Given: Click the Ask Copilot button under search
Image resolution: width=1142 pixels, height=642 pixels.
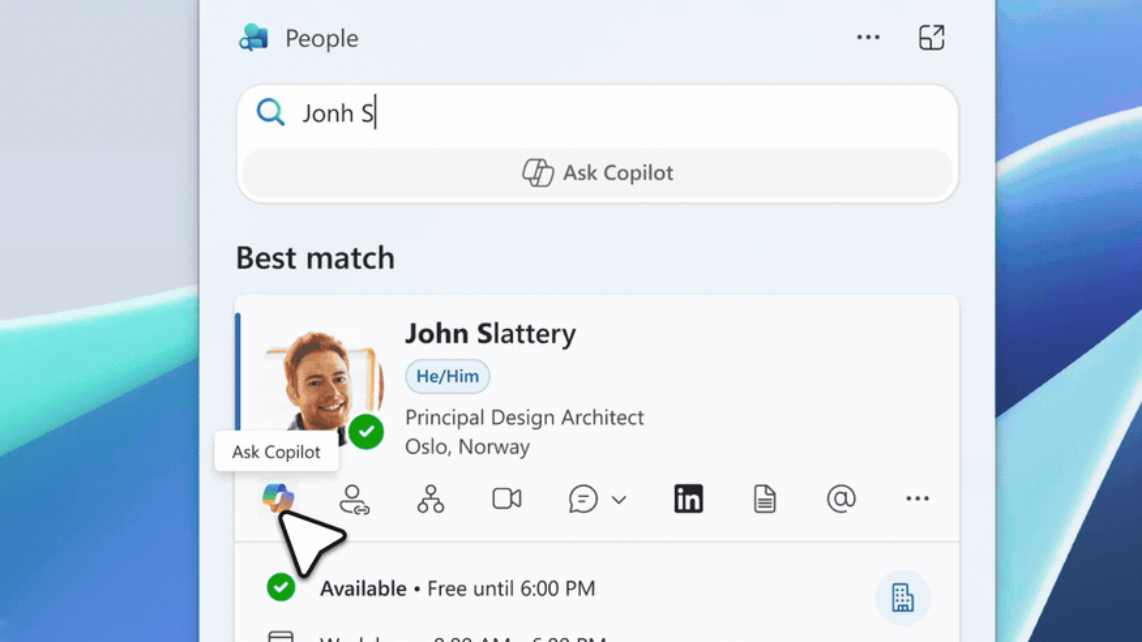Looking at the screenshot, I should pyautogui.click(x=598, y=173).
